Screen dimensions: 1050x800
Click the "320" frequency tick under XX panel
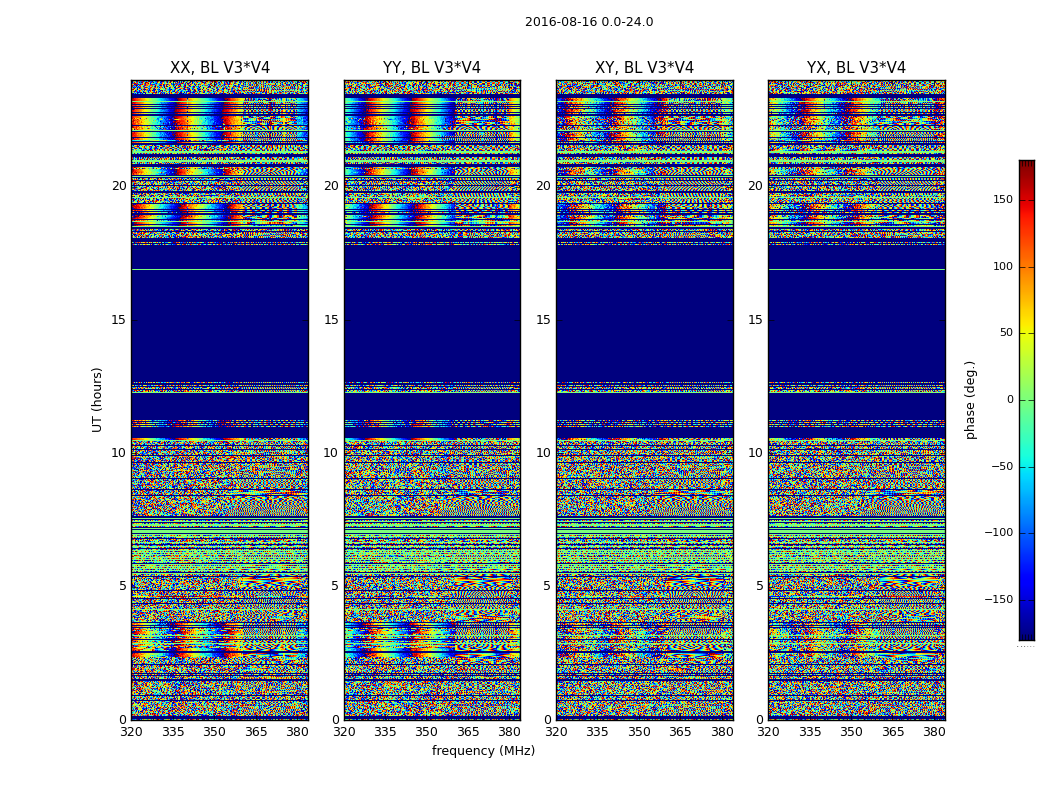[x=131, y=732]
